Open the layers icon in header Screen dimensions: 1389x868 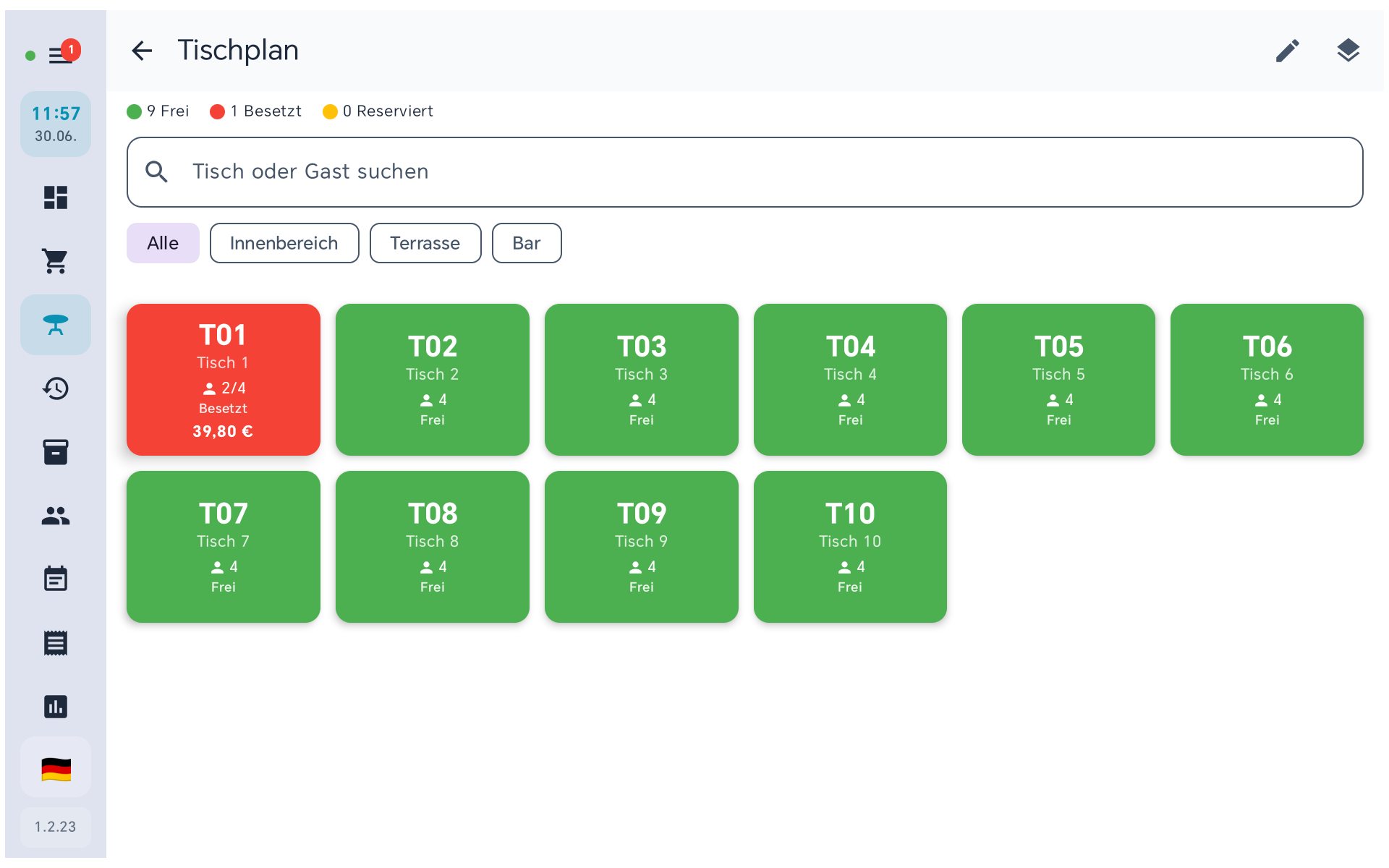click(1348, 51)
